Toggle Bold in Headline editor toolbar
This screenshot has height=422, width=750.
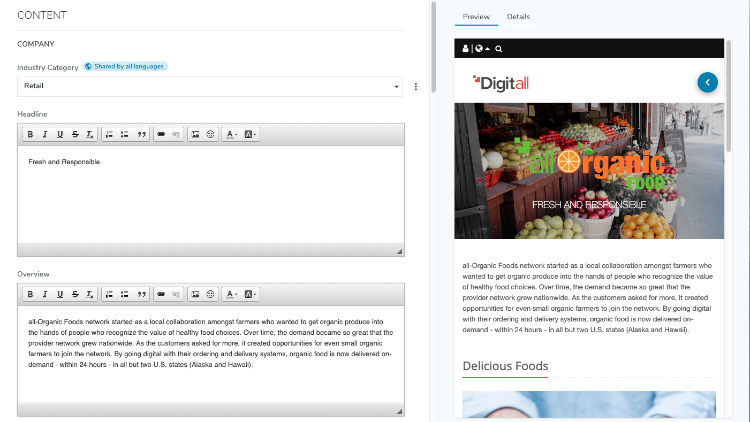tap(30, 134)
